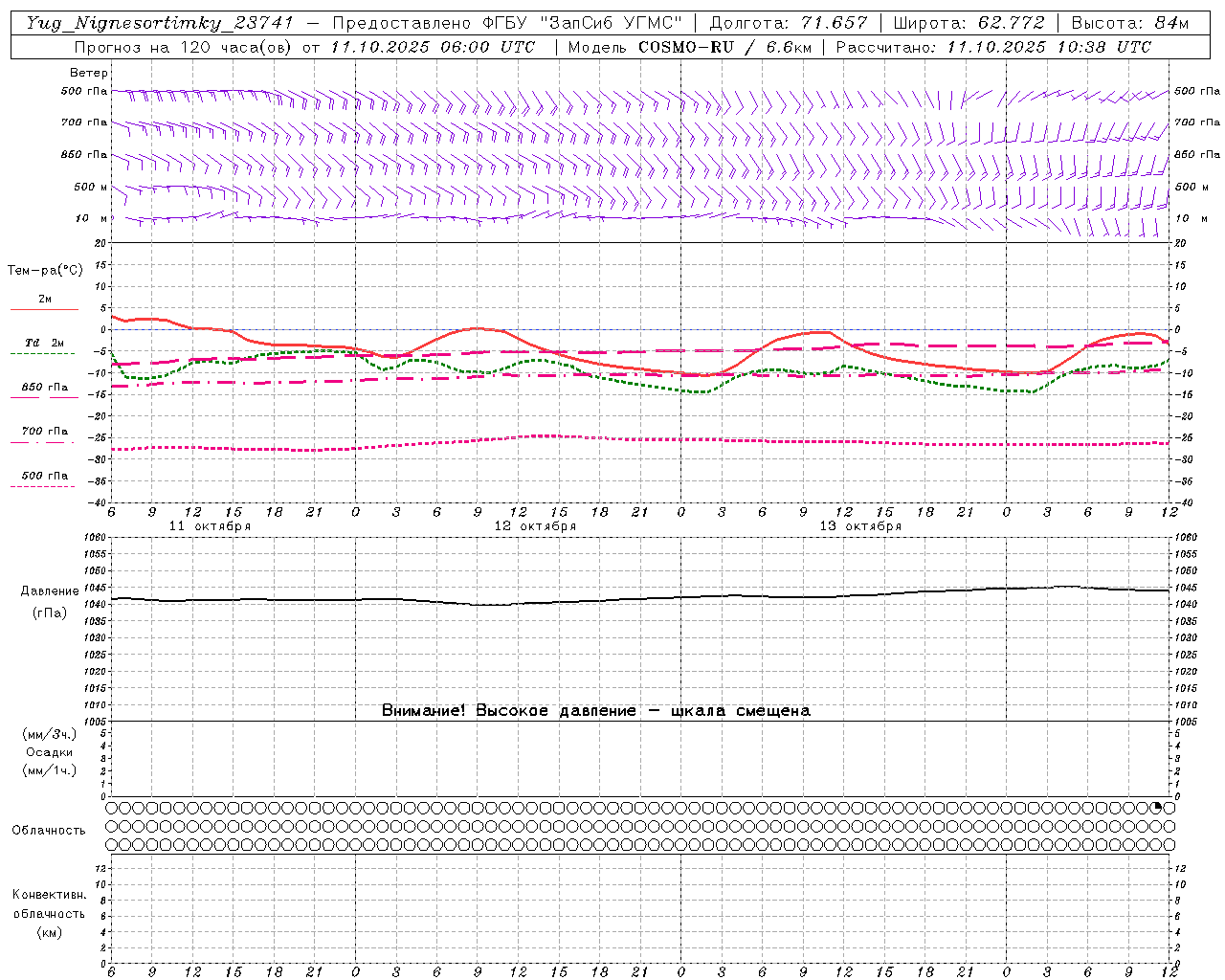
Task: Click the (мм/3ч.) precipitation unit label
Action: tap(50, 735)
